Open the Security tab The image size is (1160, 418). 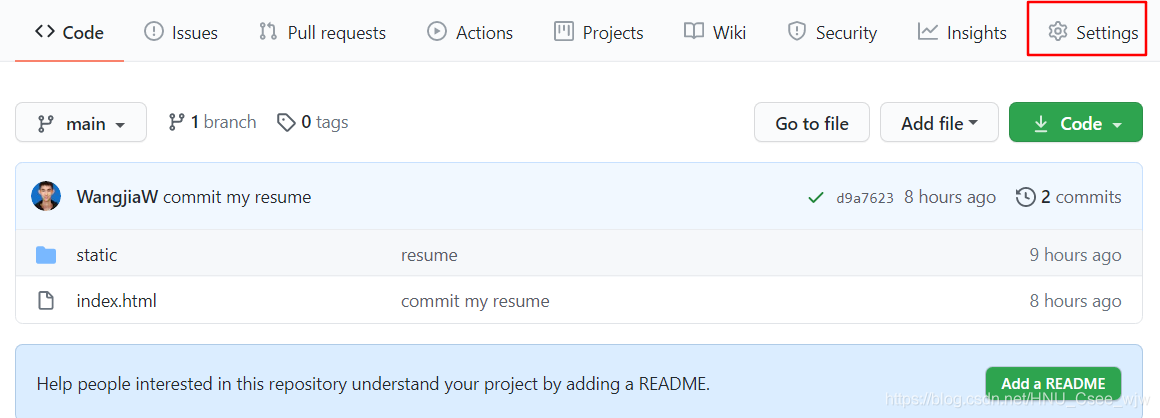832,33
